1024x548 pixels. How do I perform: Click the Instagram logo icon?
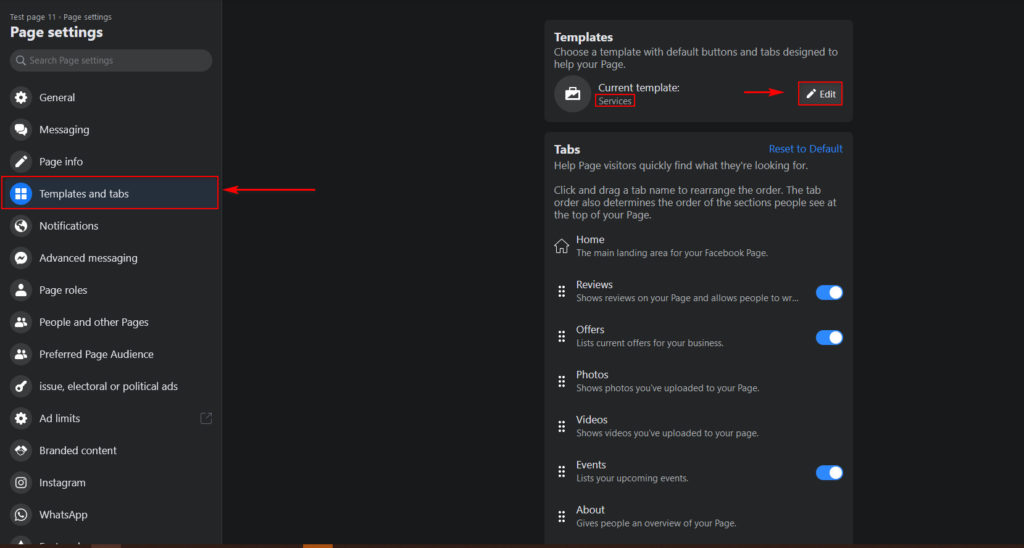pos(21,482)
